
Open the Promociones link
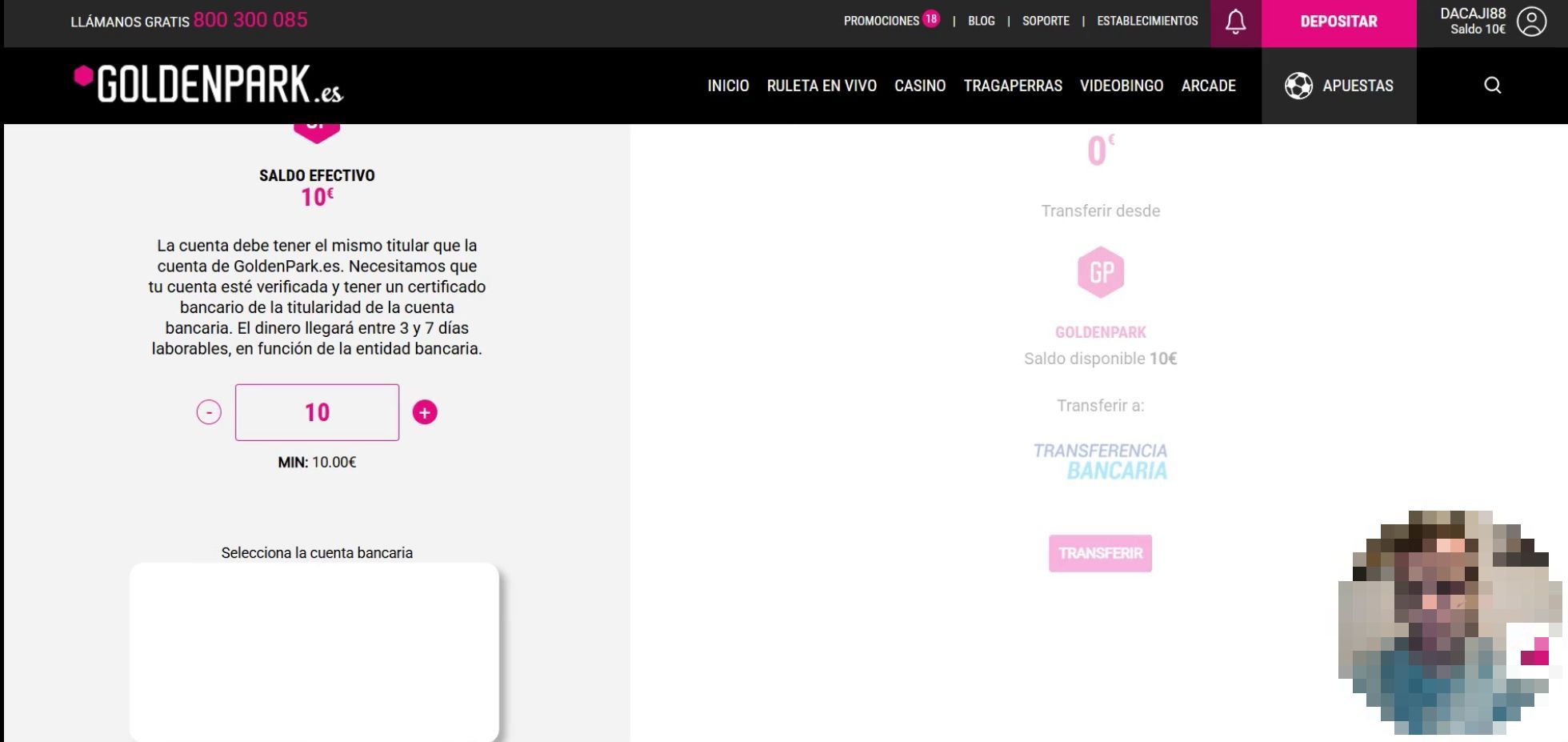881,21
